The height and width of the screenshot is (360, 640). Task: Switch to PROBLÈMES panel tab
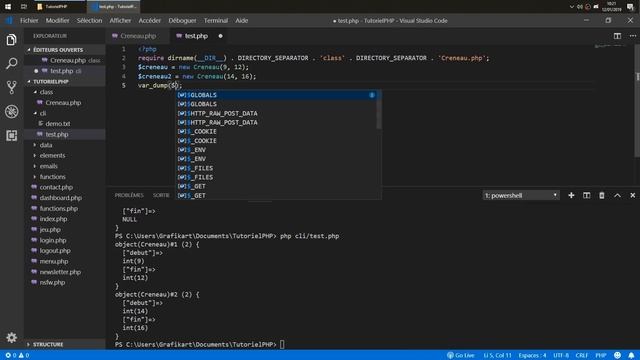pos(129,196)
